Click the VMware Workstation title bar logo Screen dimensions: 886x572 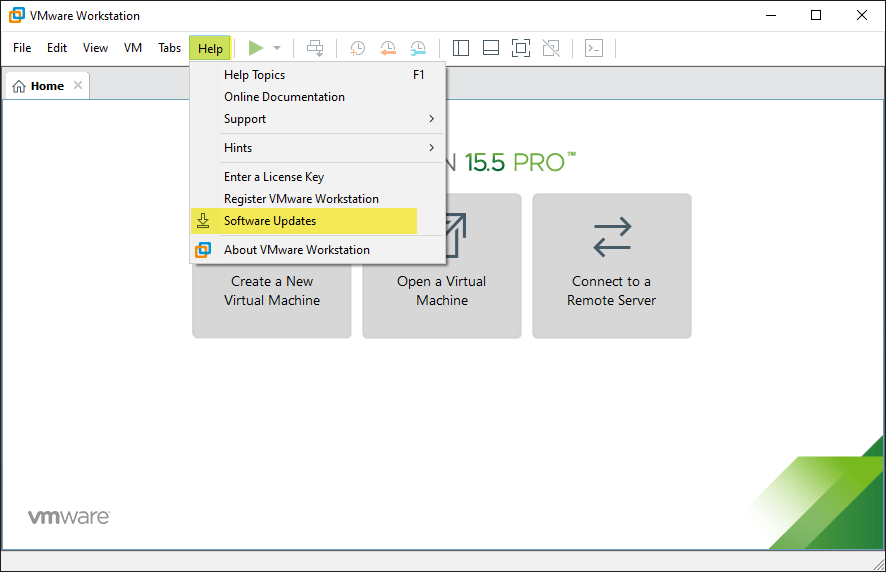(17, 15)
